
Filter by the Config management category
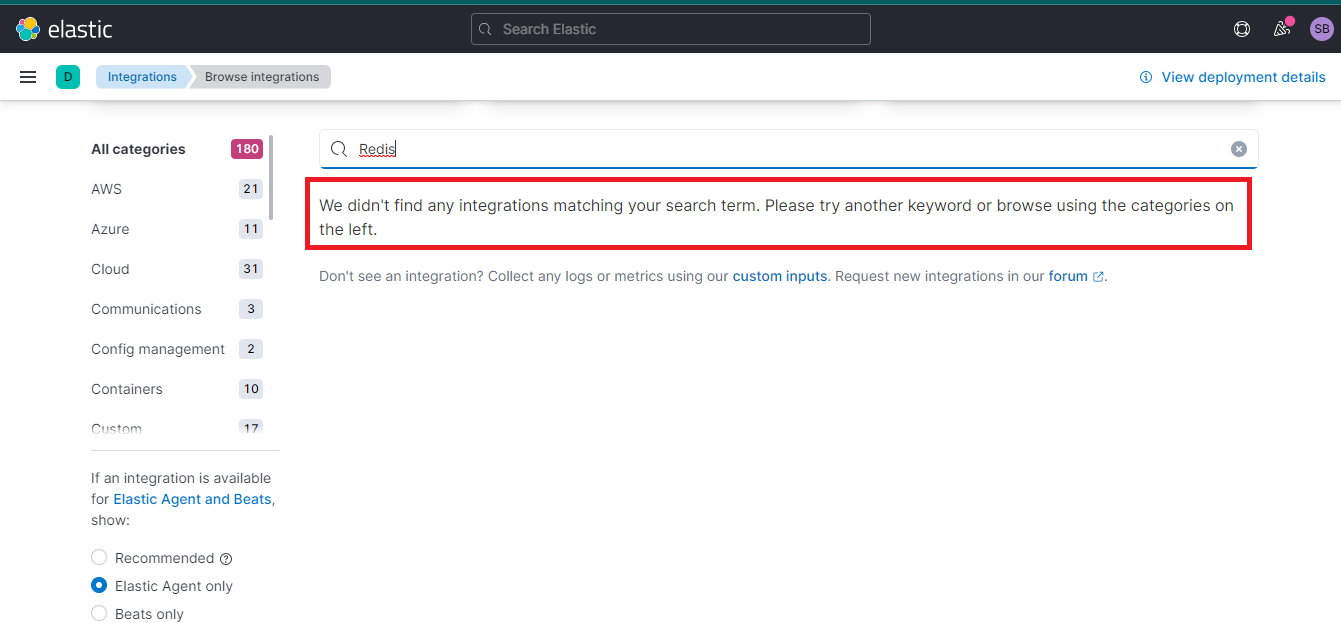click(x=158, y=349)
